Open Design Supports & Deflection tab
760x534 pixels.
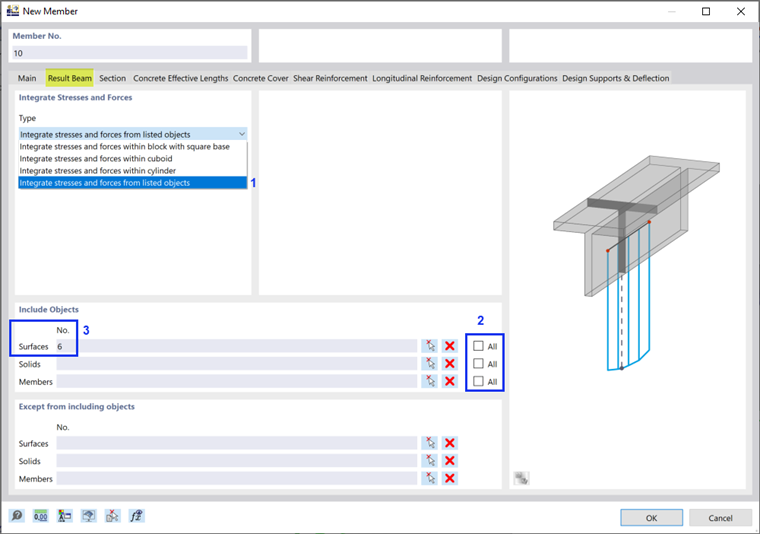(616, 78)
